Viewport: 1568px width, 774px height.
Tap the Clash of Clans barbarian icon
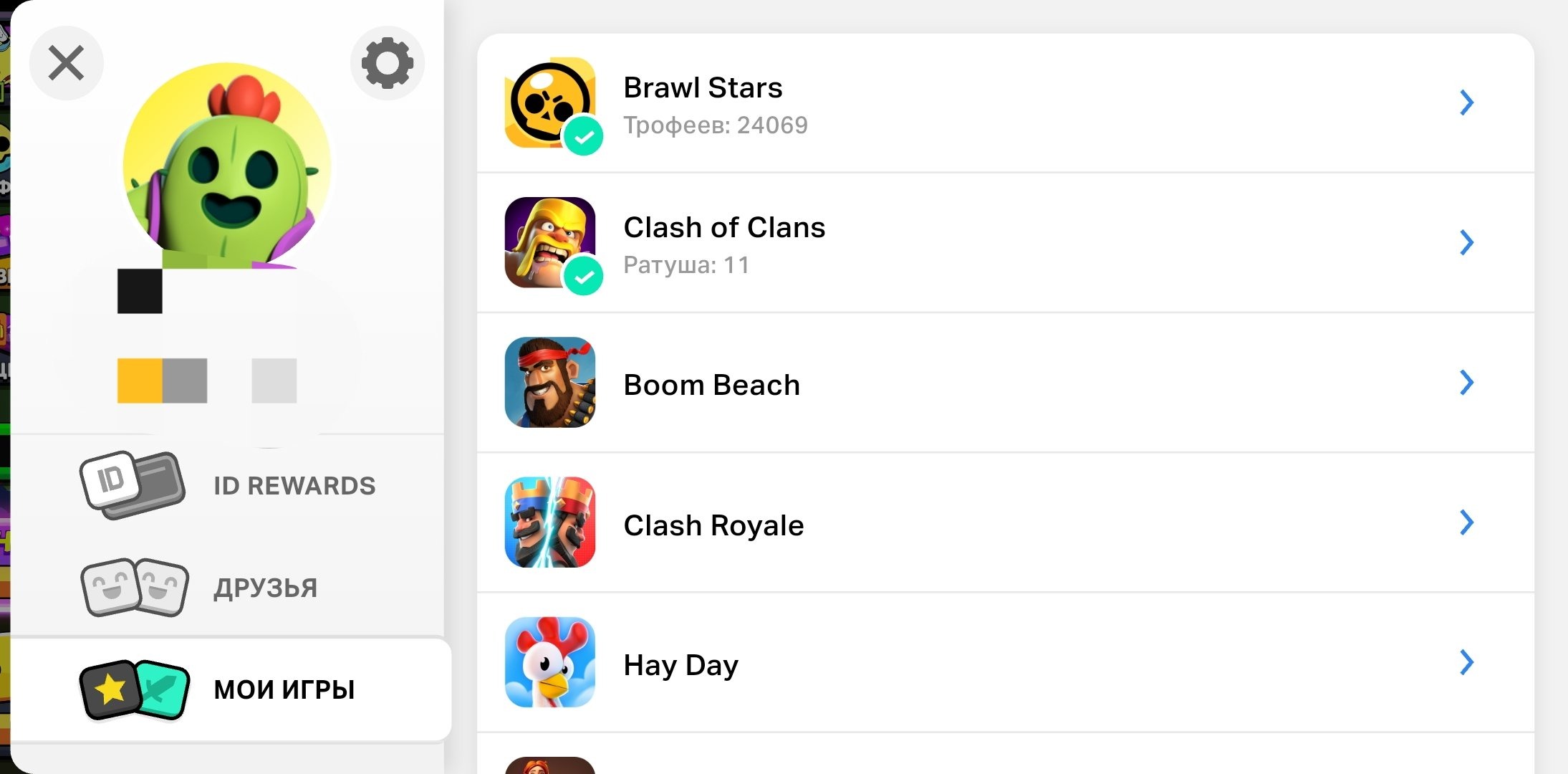point(550,242)
